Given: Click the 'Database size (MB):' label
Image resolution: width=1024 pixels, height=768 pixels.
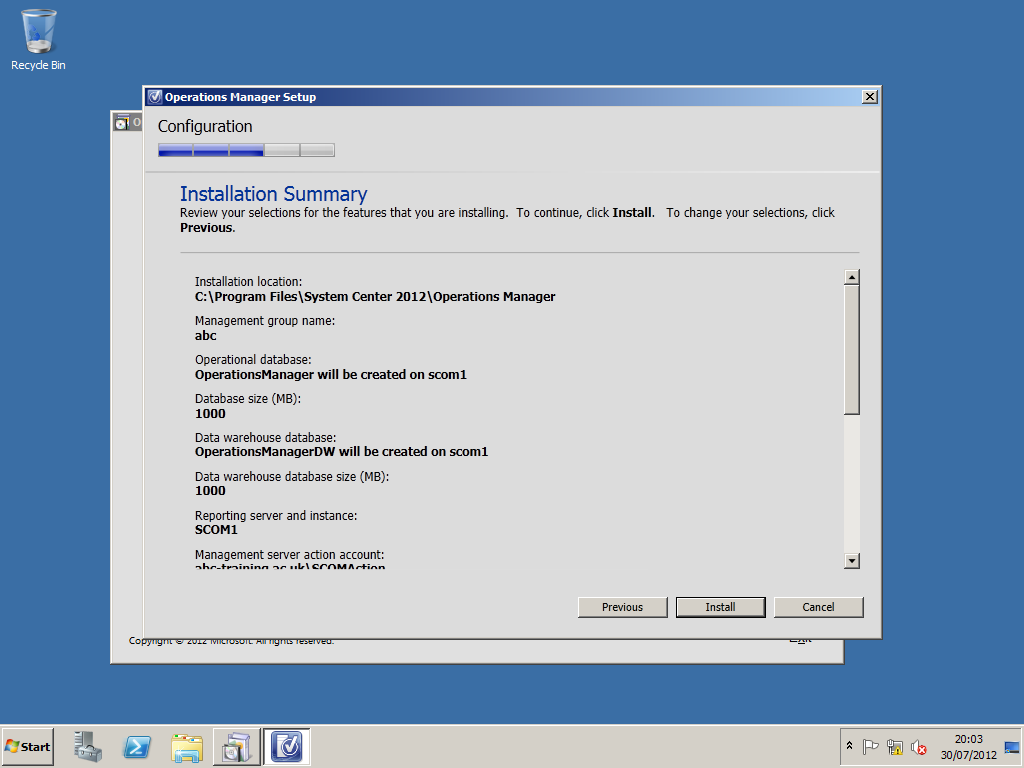Looking at the screenshot, I should pos(248,398).
